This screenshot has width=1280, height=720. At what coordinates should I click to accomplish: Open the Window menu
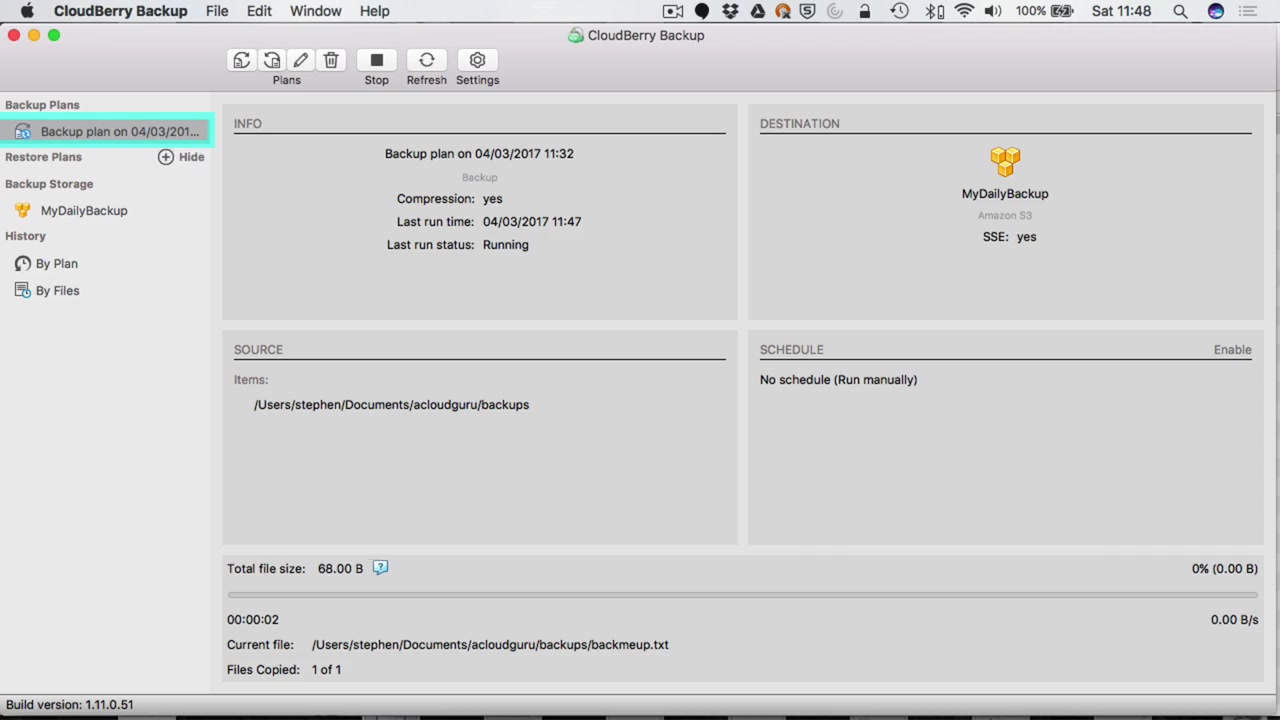coord(316,11)
